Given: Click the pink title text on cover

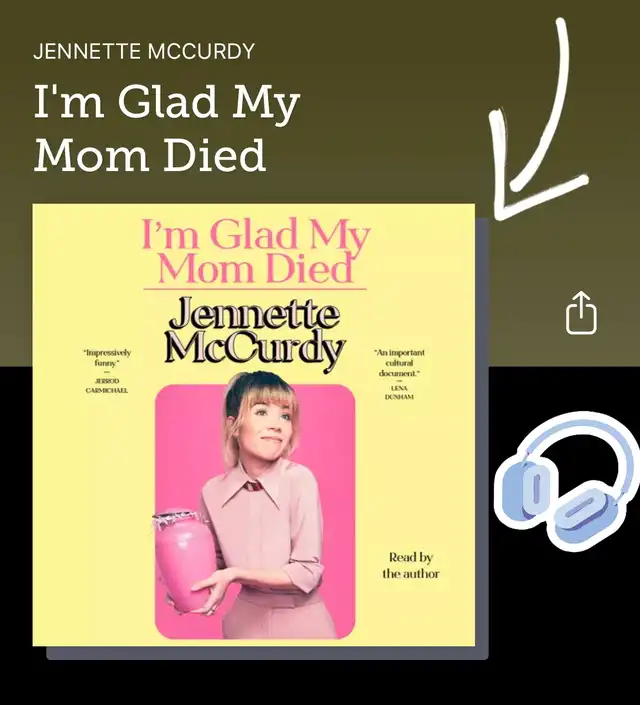Looking at the screenshot, I should pos(255,250).
